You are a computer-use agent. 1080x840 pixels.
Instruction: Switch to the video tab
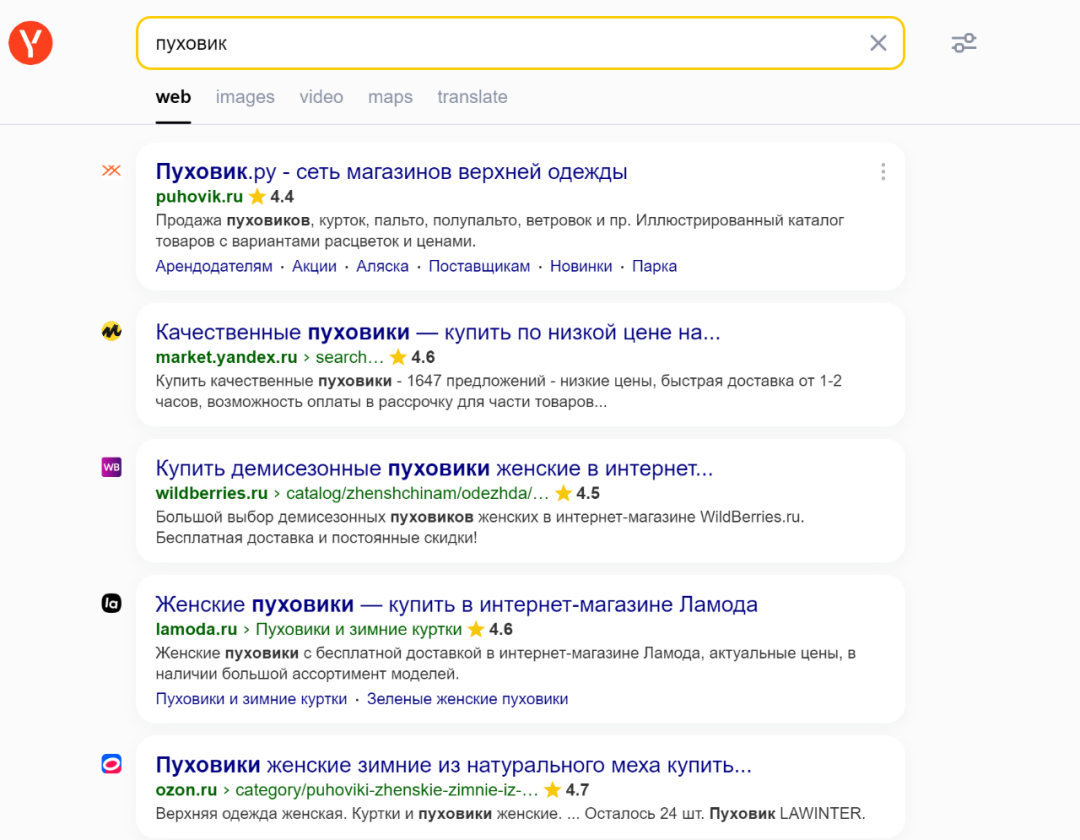click(321, 97)
